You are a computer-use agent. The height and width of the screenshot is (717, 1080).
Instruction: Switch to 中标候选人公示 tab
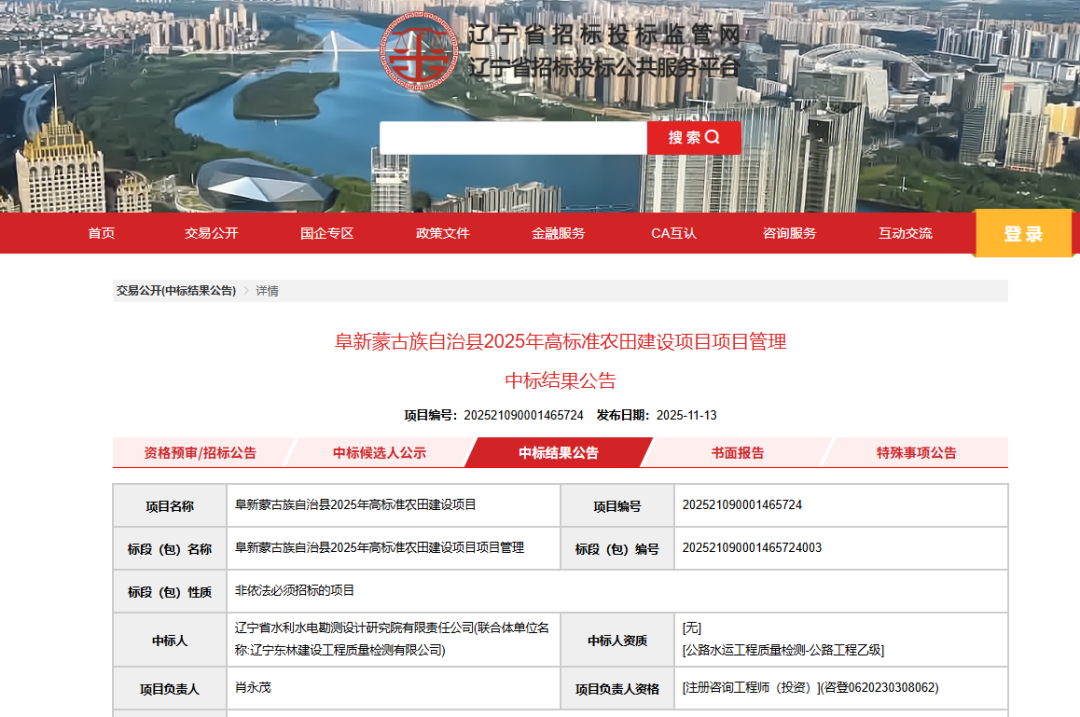pyautogui.click(x=379, y=453)
